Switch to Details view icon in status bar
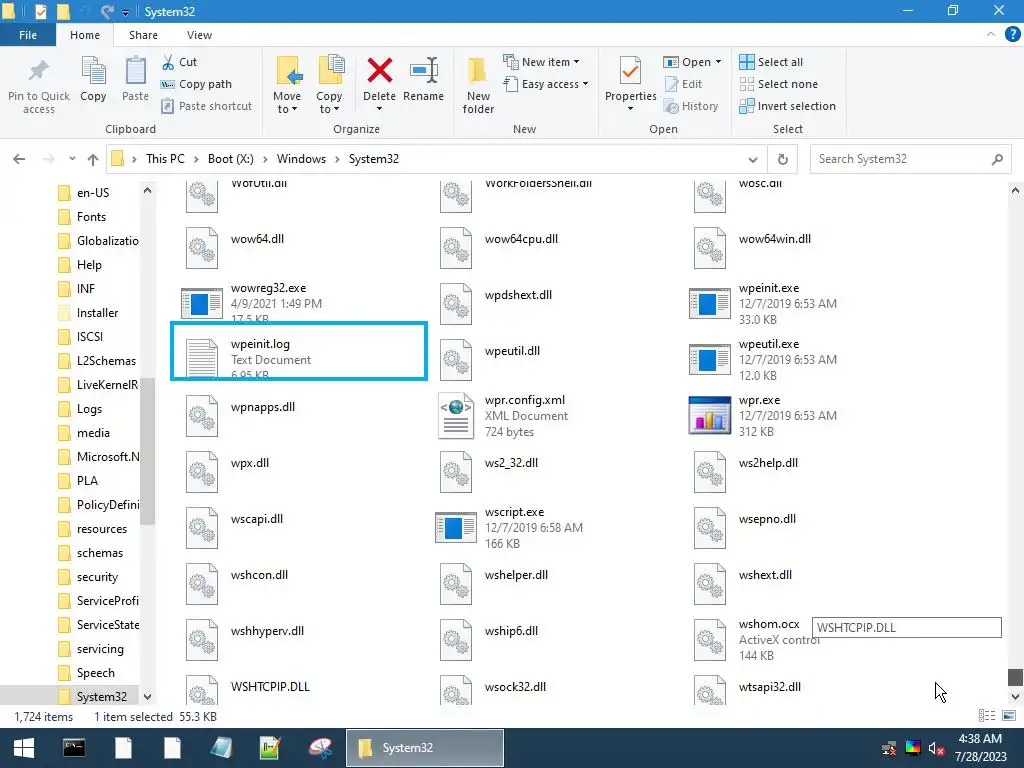The width and height of the screenshot is (1024, 768). coord(987,716)
